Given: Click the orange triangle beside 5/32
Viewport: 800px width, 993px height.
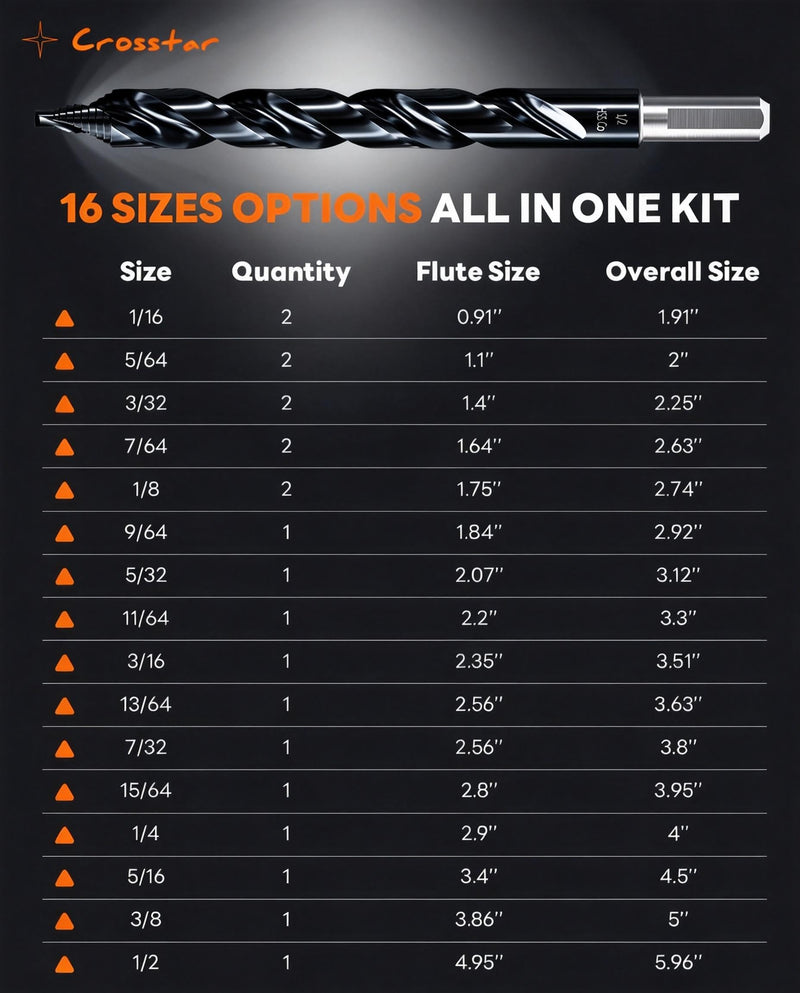Looking at the screenshot, I should (x=65, y=577).
